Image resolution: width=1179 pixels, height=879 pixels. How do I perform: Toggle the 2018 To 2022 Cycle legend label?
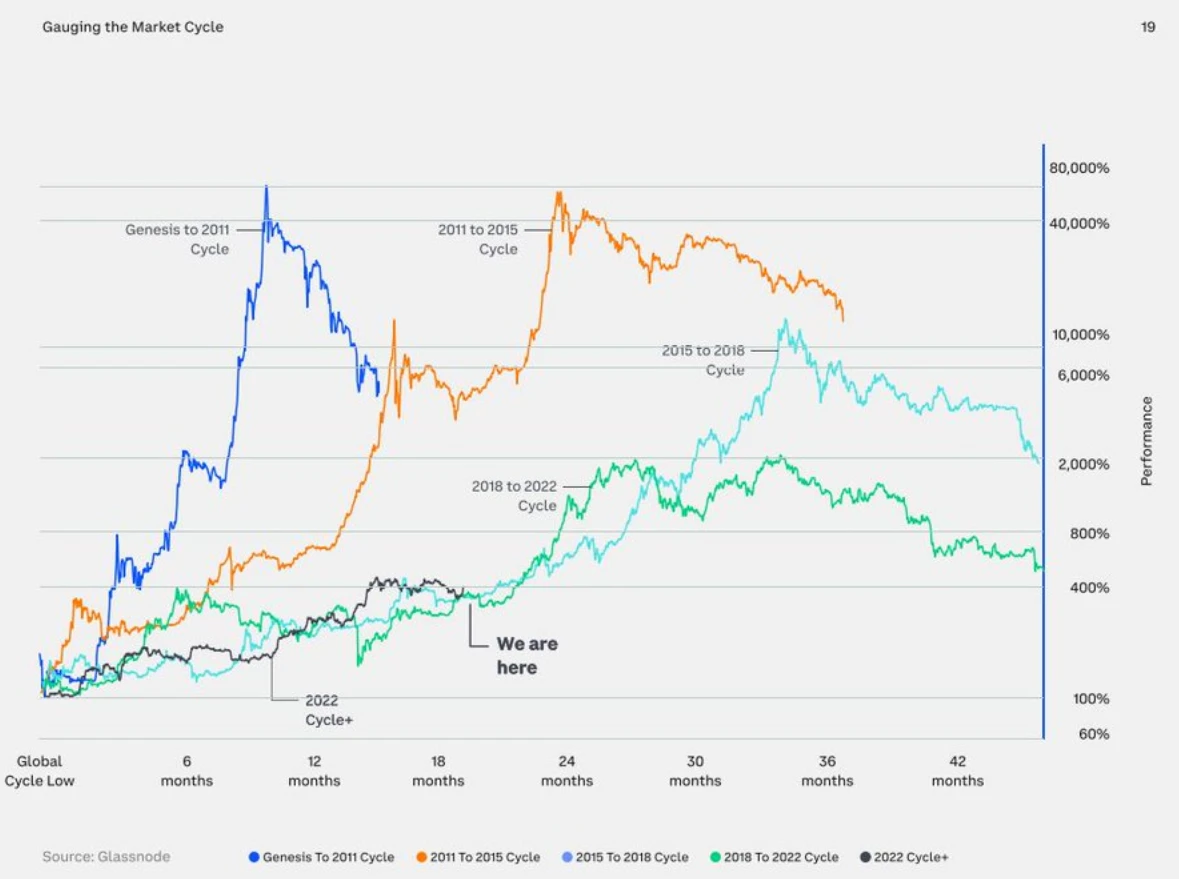coord(781,857)
